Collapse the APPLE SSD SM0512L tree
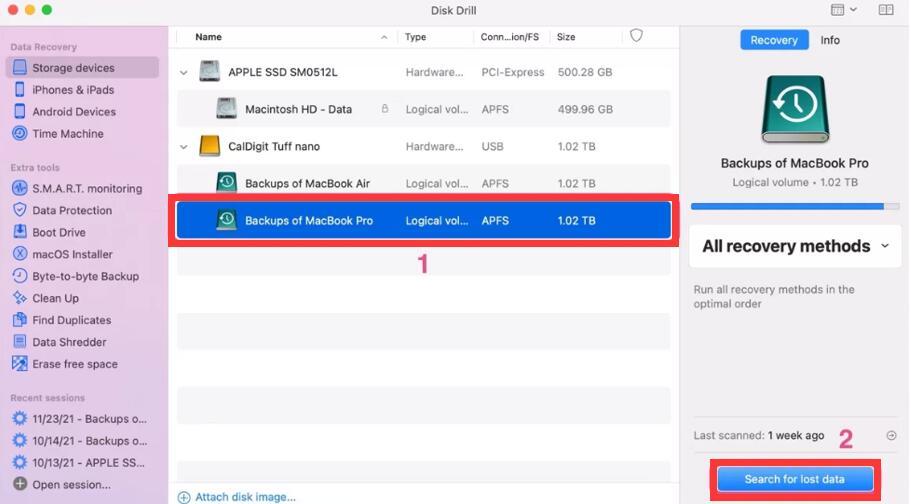The height and width of the screenshot is (504, 911). [x=184, y=73]
